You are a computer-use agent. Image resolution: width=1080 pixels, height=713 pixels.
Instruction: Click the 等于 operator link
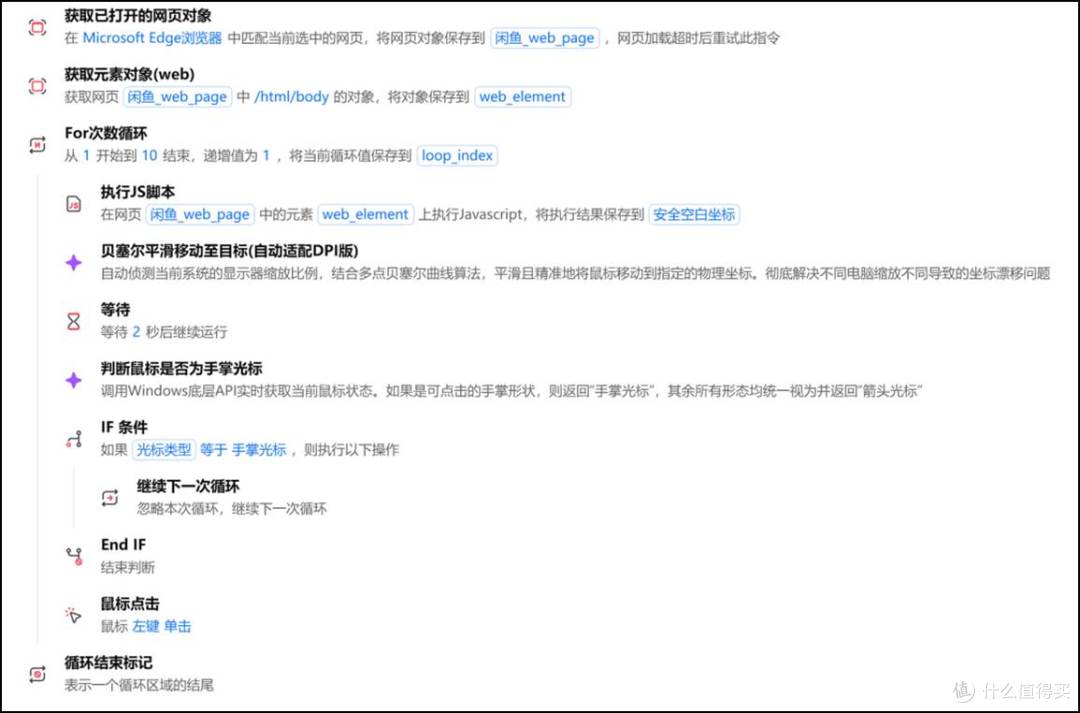(x=214, y=450)
